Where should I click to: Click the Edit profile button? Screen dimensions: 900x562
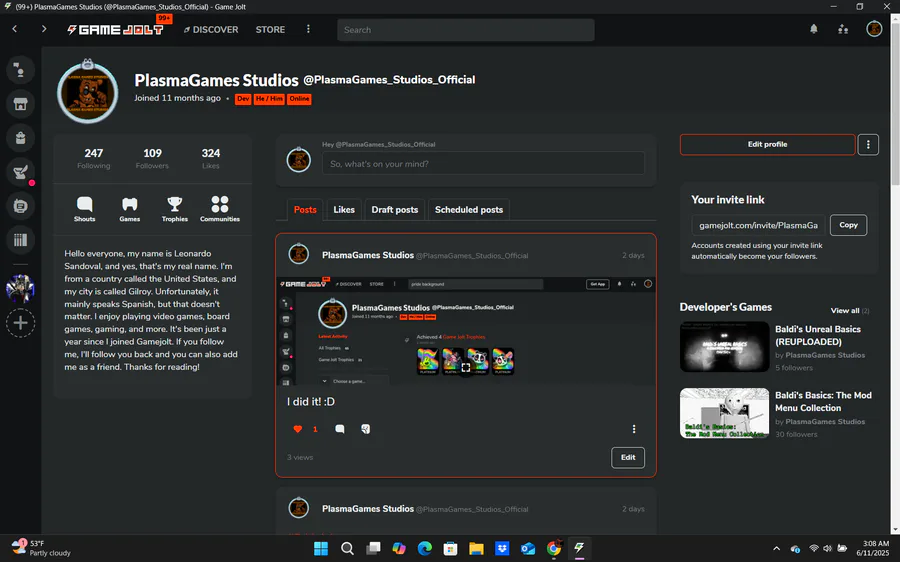pos(767,145)
